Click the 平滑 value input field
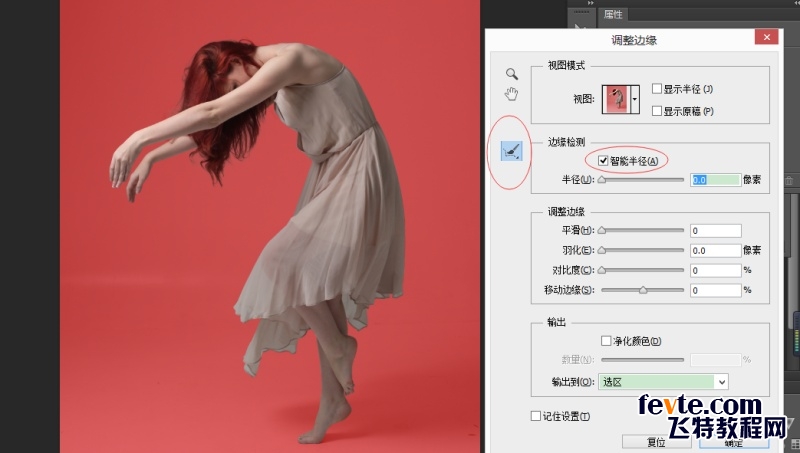Screen dimensions: 800x453 tap(715, 231)
